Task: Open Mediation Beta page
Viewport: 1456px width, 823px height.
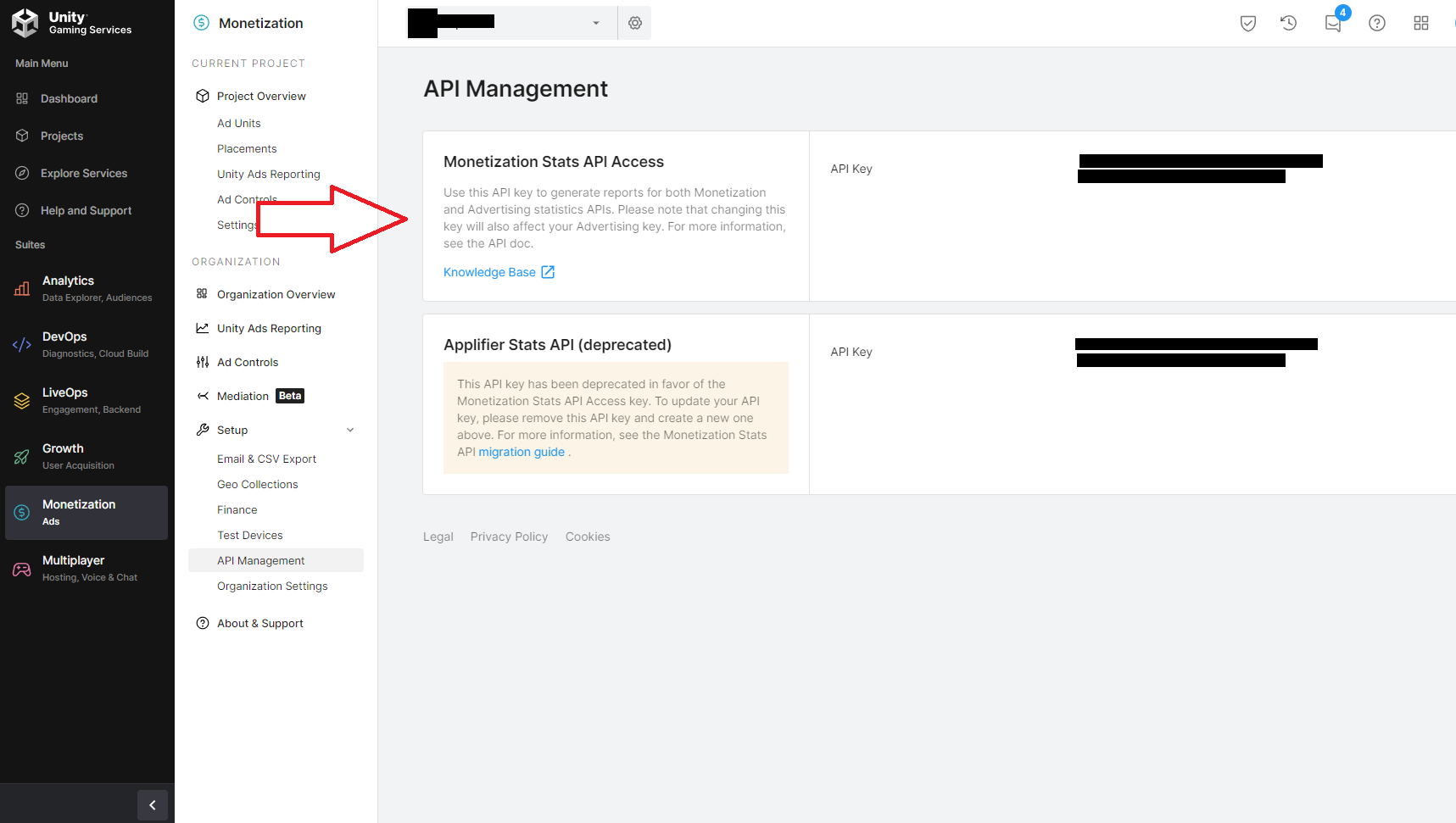Action: tap(260, 396)
